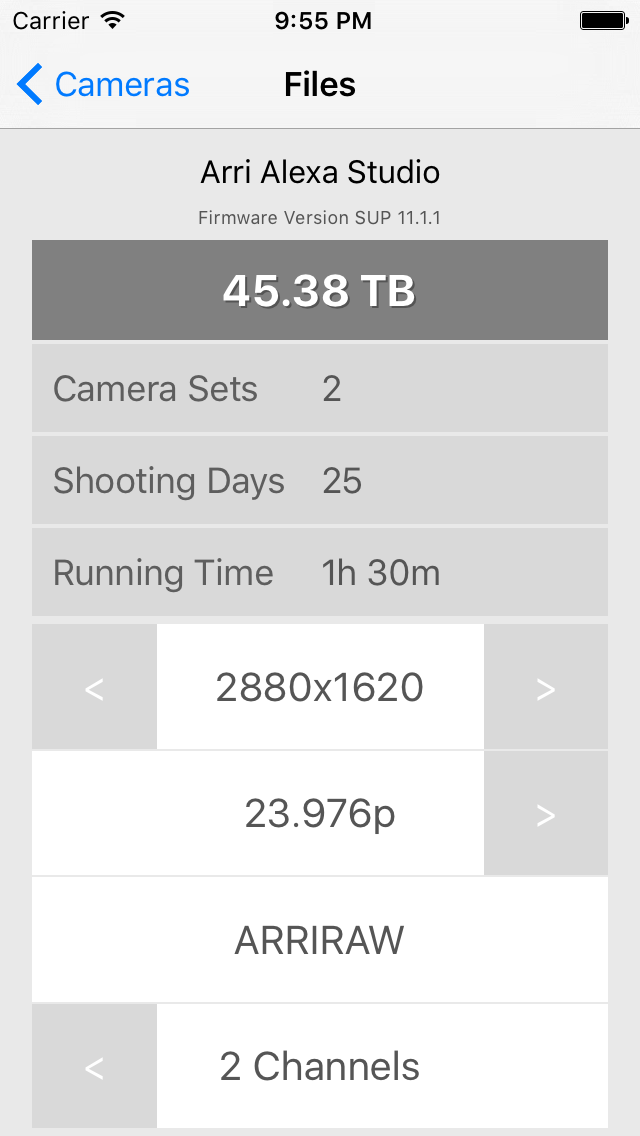Select the 45.38 TB storage total bar
The height and width of the screenshot is (1136, 640).
(319, 290)
